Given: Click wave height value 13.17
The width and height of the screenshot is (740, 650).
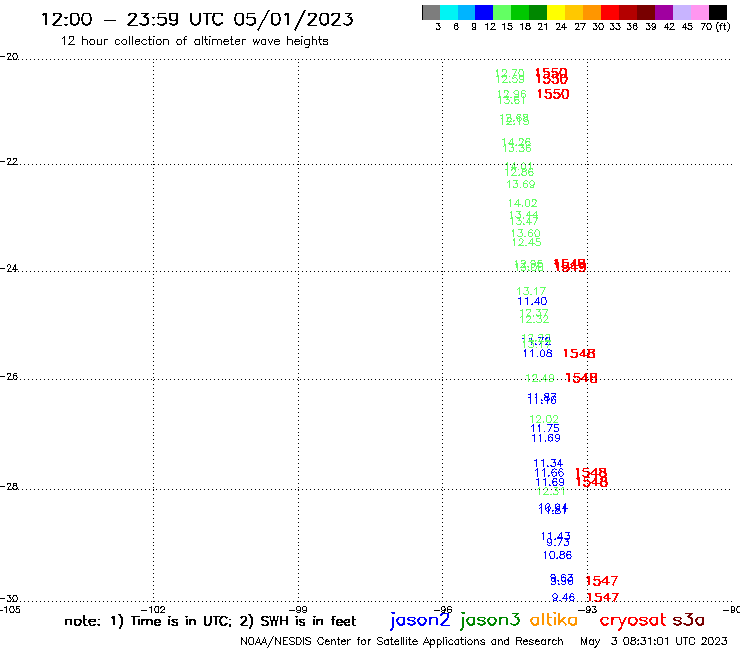Looking at the screenshot, I should pyautogui.click(x=531, y=291).
